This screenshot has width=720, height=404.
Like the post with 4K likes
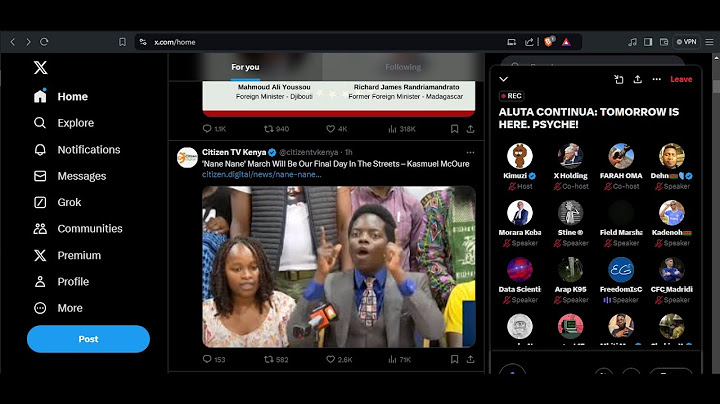337,129
